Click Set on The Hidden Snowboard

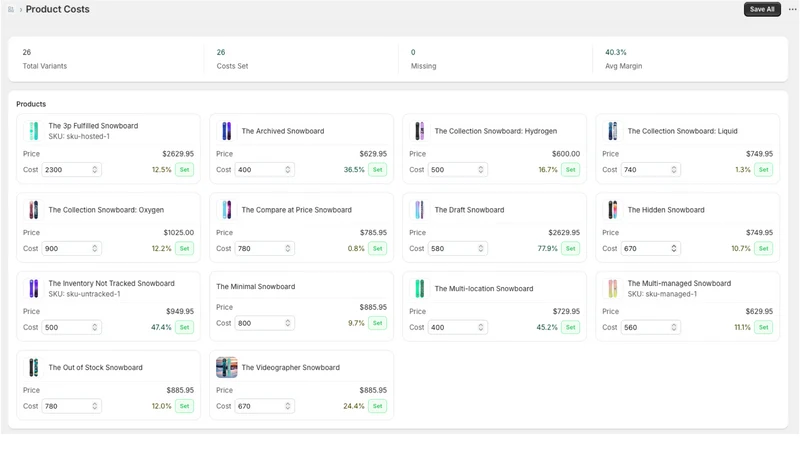[x=763, y=248]
